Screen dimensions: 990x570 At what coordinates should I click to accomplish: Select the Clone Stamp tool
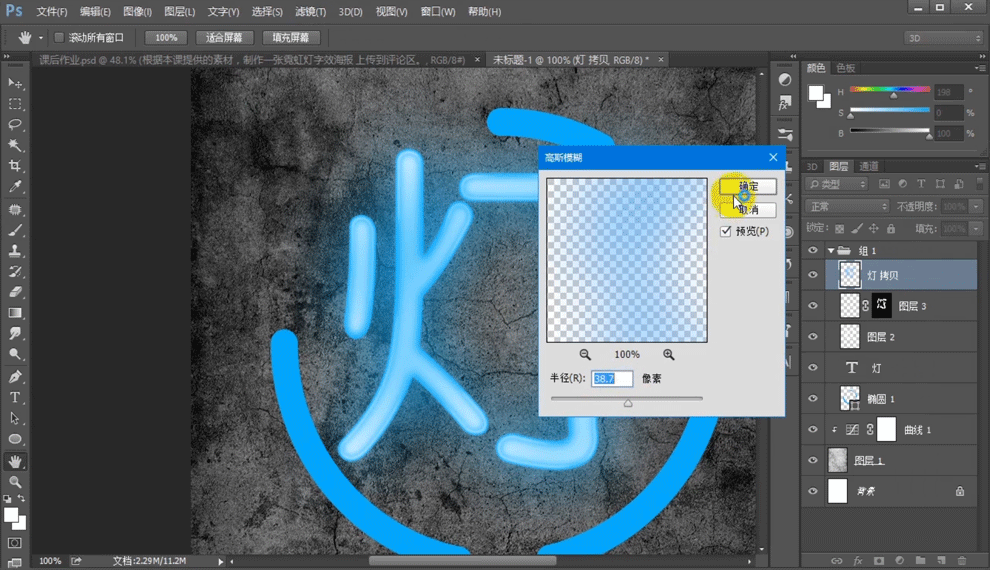point(15,251)
